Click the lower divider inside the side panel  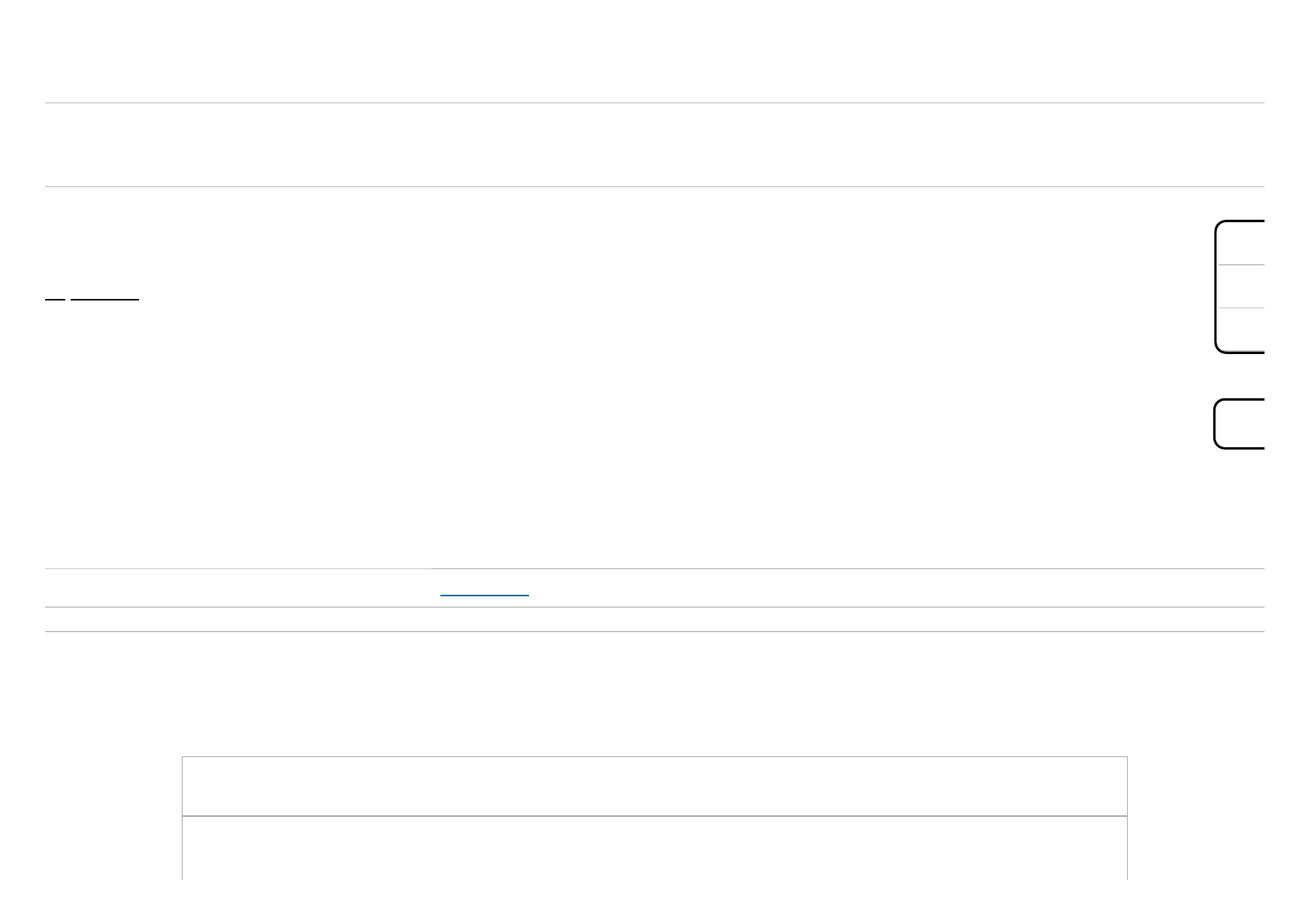(1241, 308)
